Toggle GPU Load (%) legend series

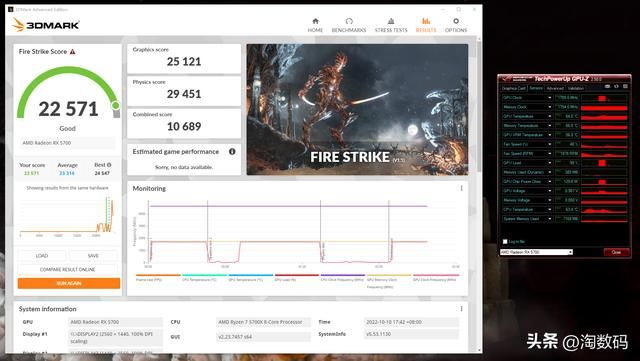pos(297,278)
